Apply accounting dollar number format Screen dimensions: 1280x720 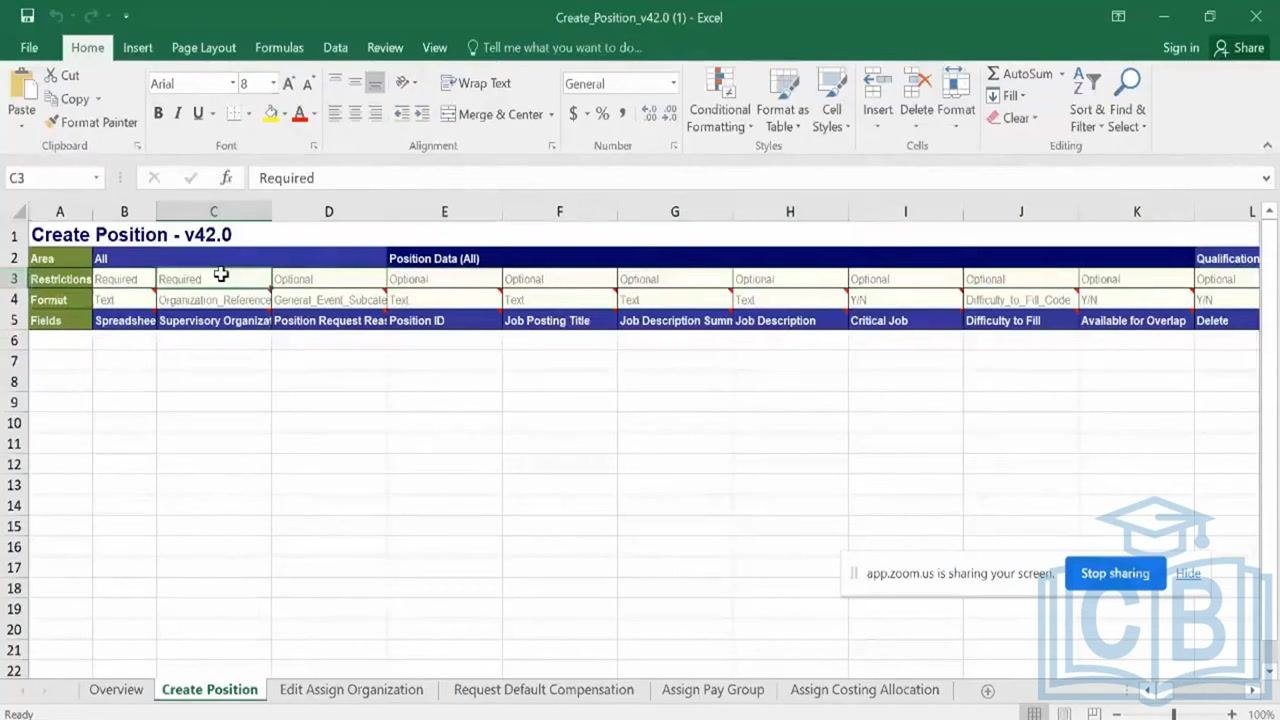click(x=573, y=114)
